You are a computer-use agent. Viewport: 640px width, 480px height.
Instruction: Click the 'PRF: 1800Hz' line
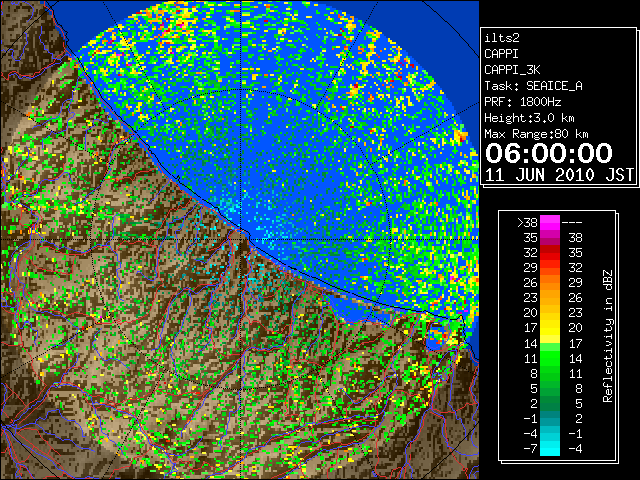(522, 102)
